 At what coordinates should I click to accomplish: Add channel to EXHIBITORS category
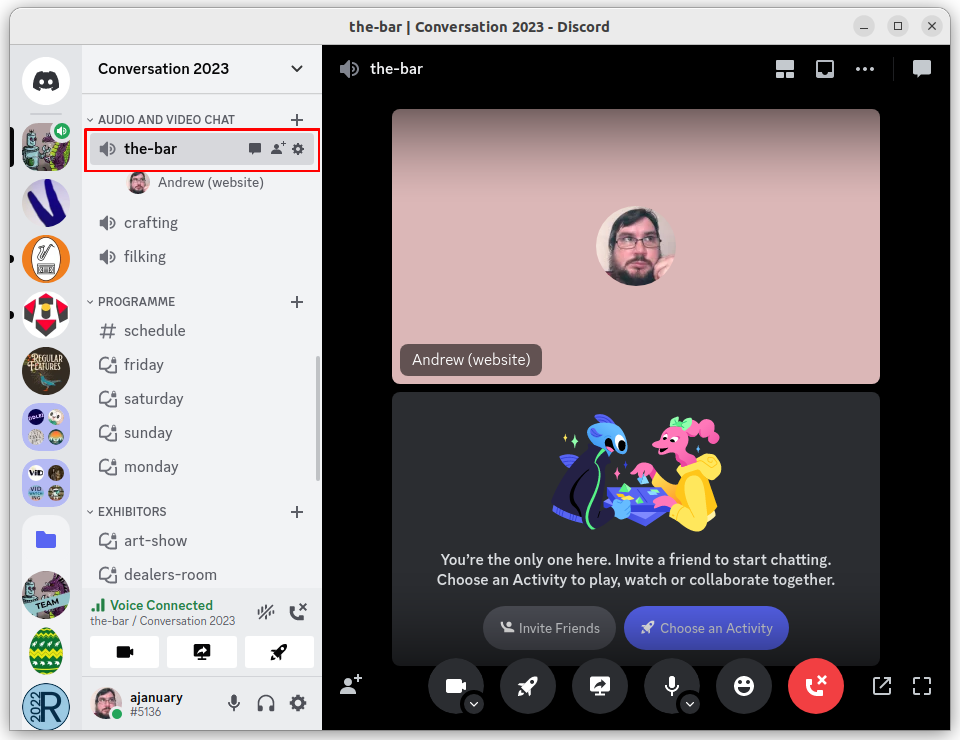(297, 512)
